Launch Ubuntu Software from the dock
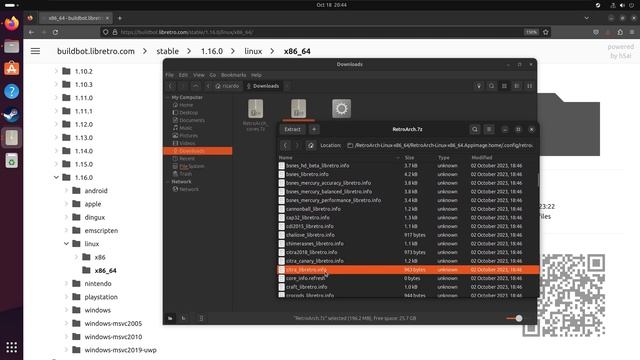The width and height of the screenshot is (640, 360). click(11, 69)
